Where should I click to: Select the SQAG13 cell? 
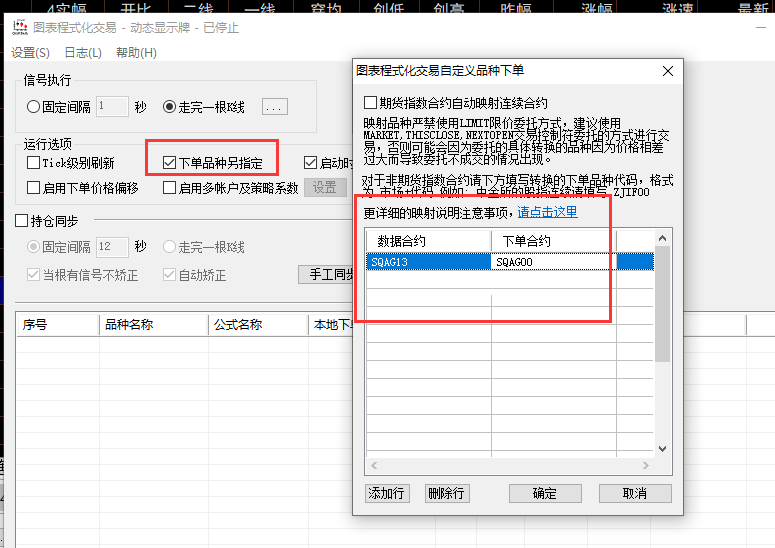(x=429, y=262)
